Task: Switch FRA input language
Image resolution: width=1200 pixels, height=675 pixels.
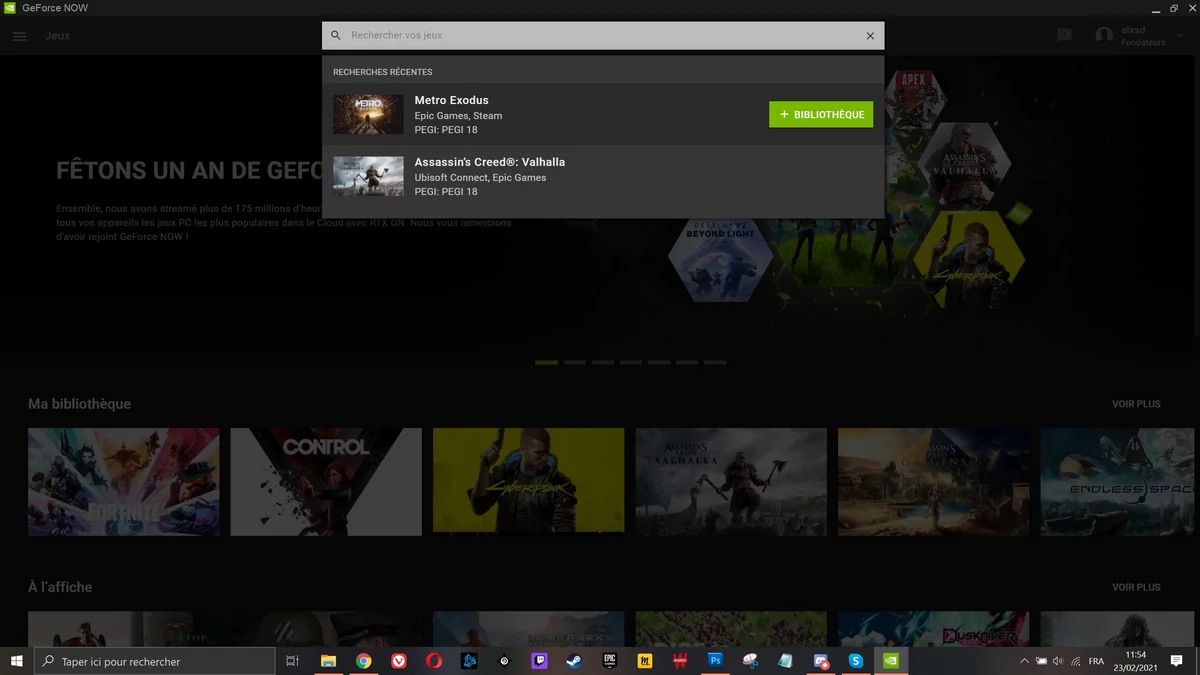Action: pos(1096,661)
